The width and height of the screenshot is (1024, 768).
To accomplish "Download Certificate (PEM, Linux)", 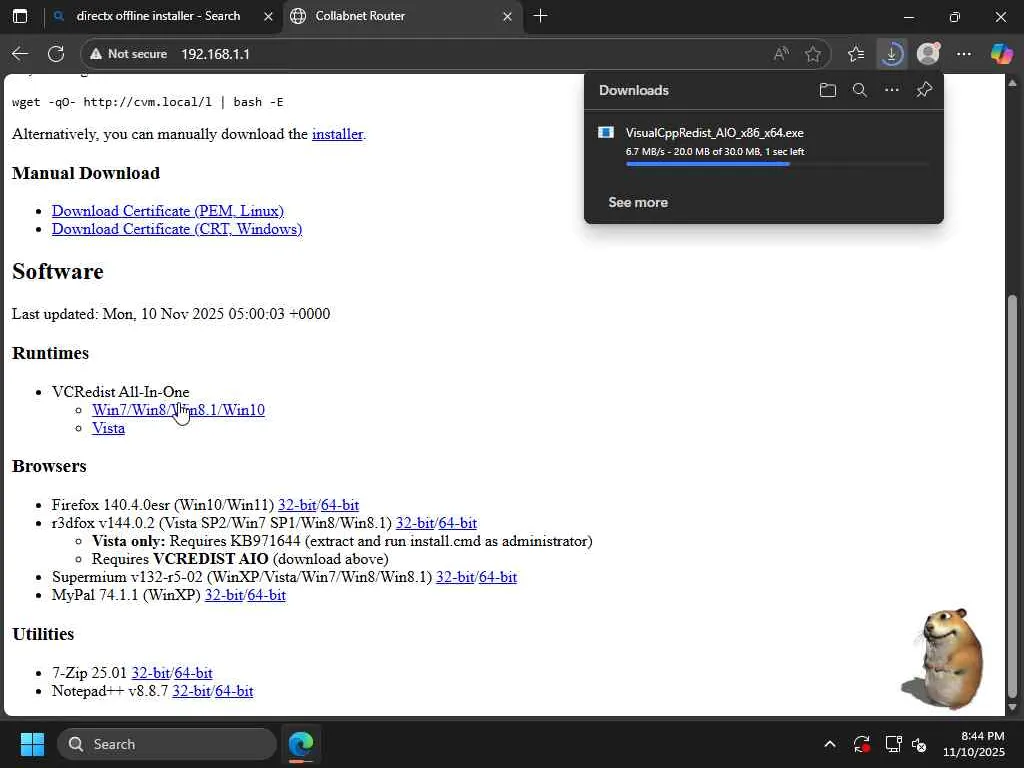I will (x=168, y=211).
